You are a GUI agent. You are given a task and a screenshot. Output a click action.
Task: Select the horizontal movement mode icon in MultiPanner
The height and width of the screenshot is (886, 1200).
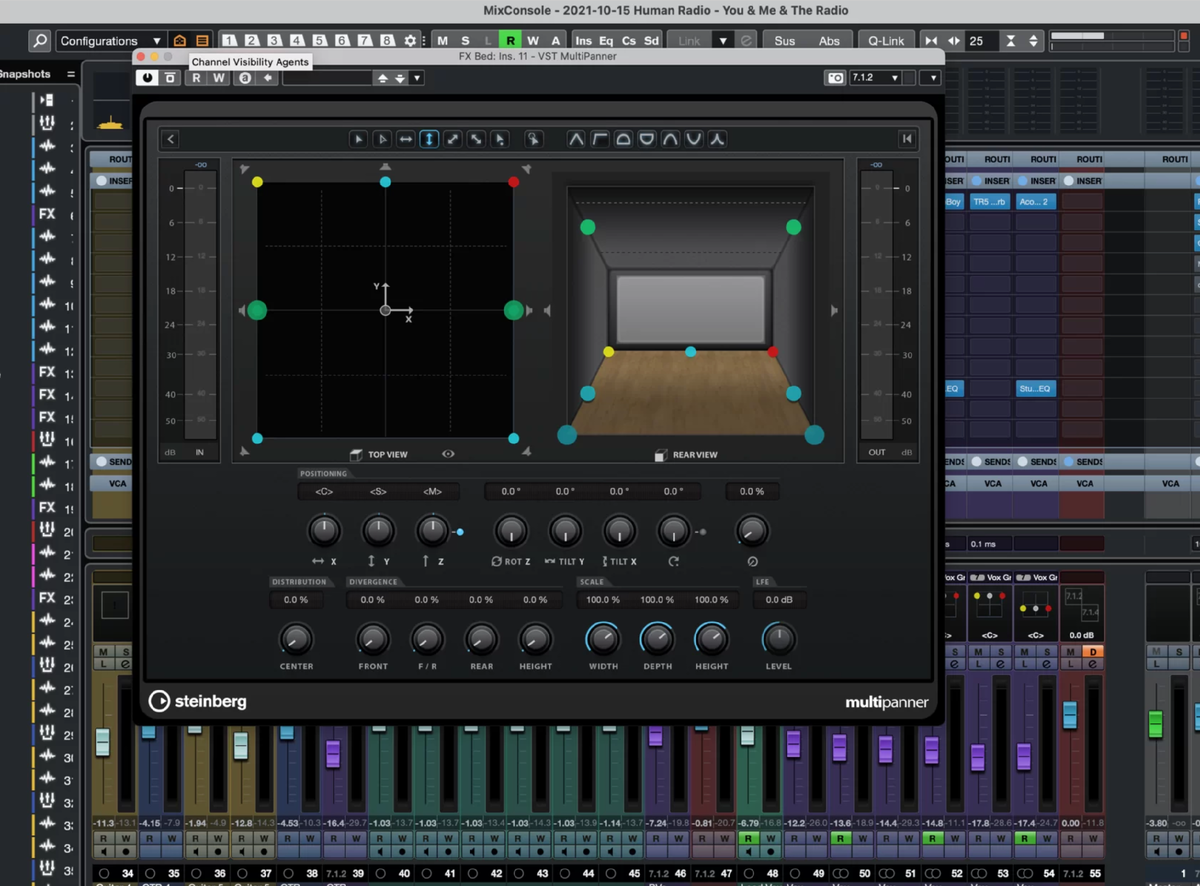[406, 139]
